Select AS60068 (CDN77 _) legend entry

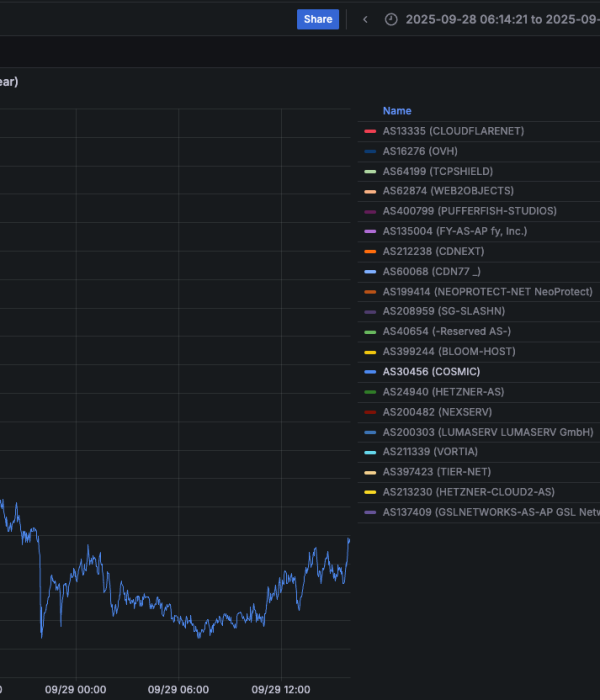point(431,271)
